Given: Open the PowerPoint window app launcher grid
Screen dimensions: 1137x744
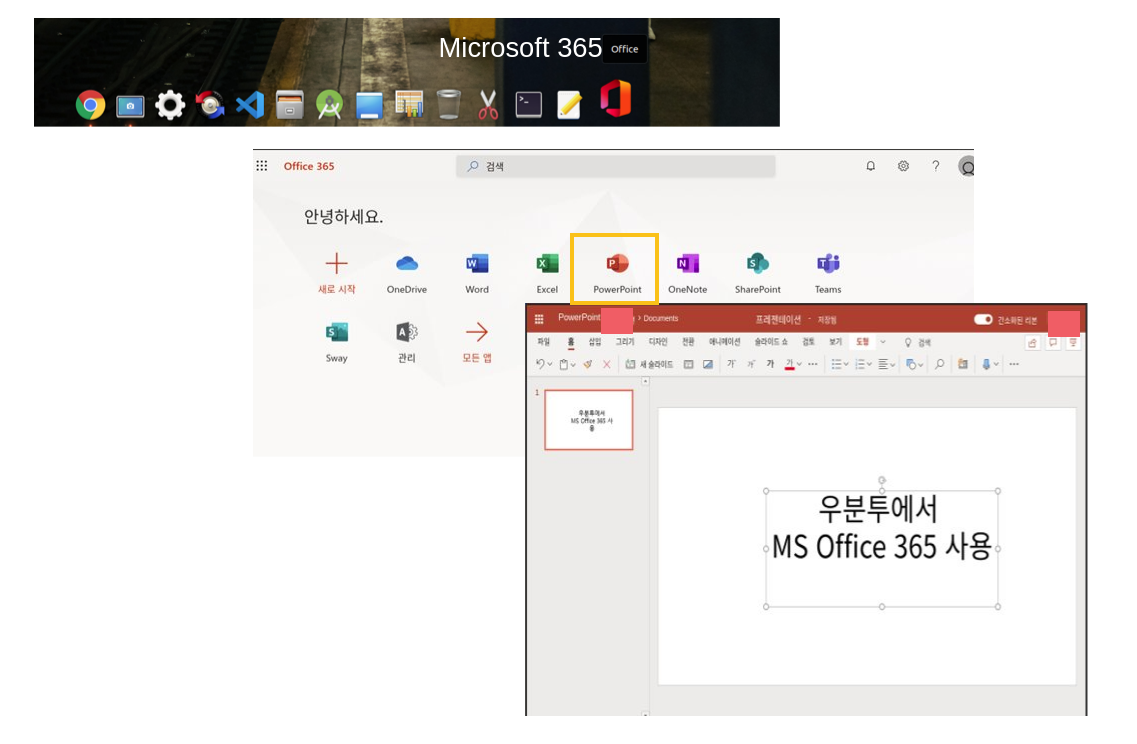Looking at the screenshot, I should point(539,319).
